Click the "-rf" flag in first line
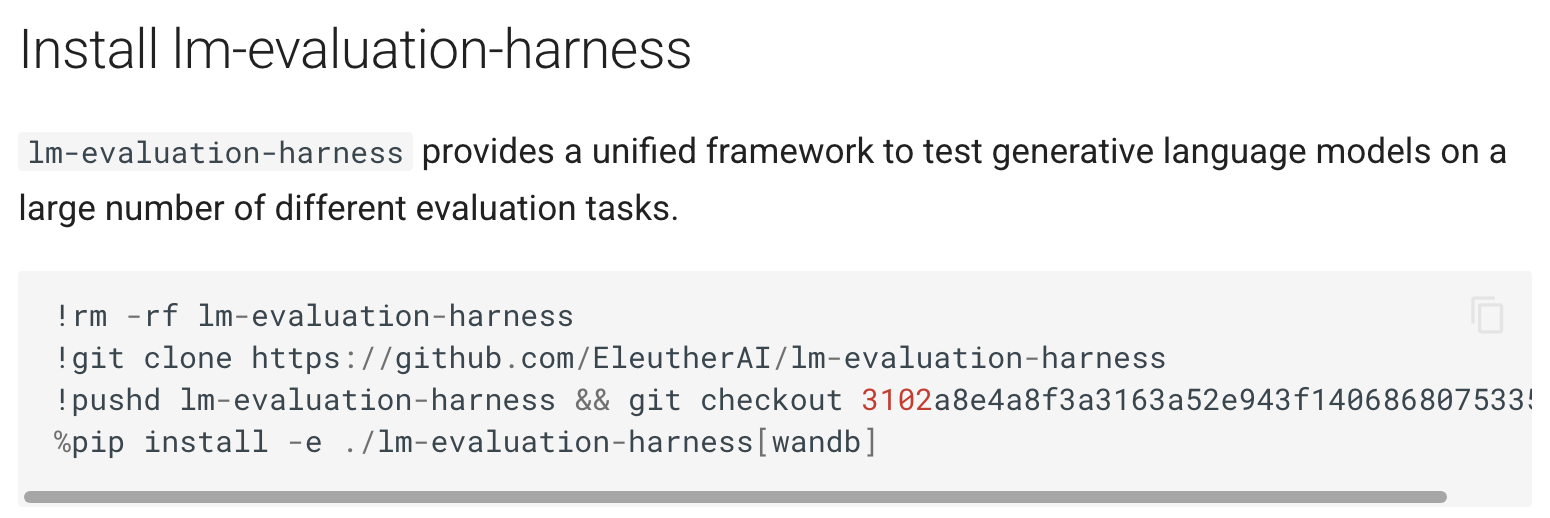This screenshot has height=518, width=1550. [x=152, y=316]
